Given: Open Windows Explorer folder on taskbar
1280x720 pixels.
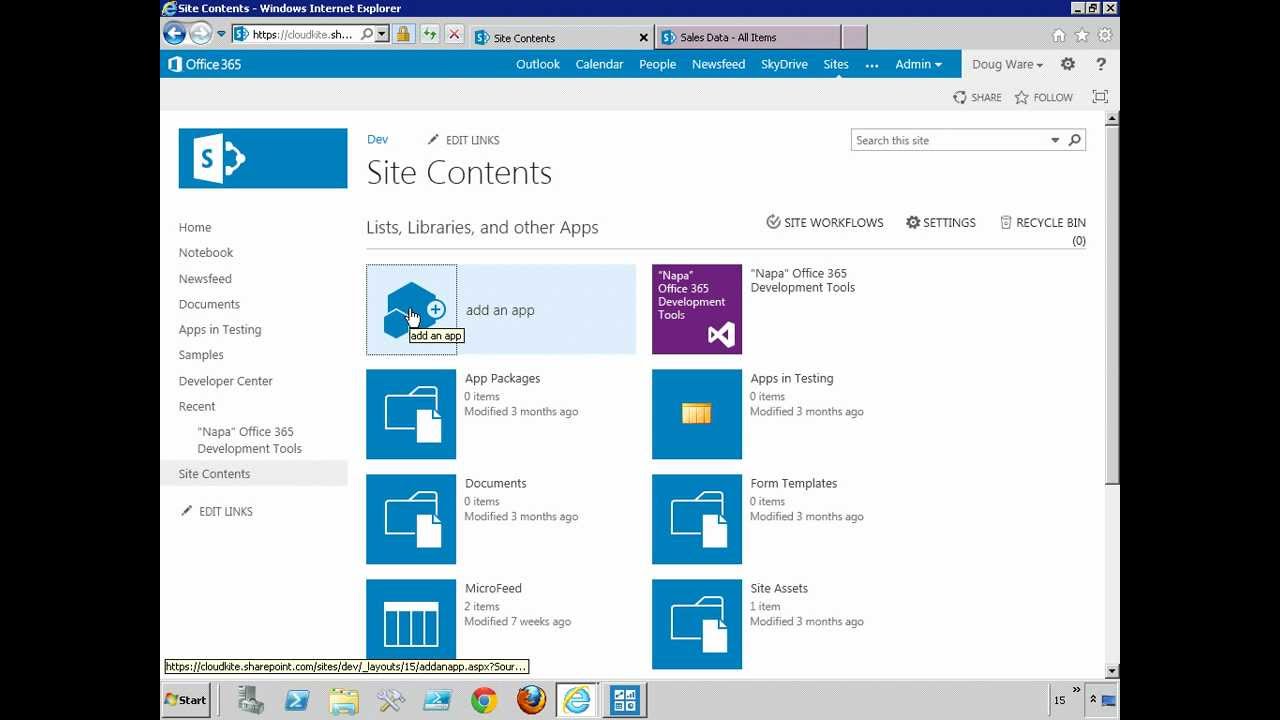Looking at the screenshot, I should (x=343, y=700).
